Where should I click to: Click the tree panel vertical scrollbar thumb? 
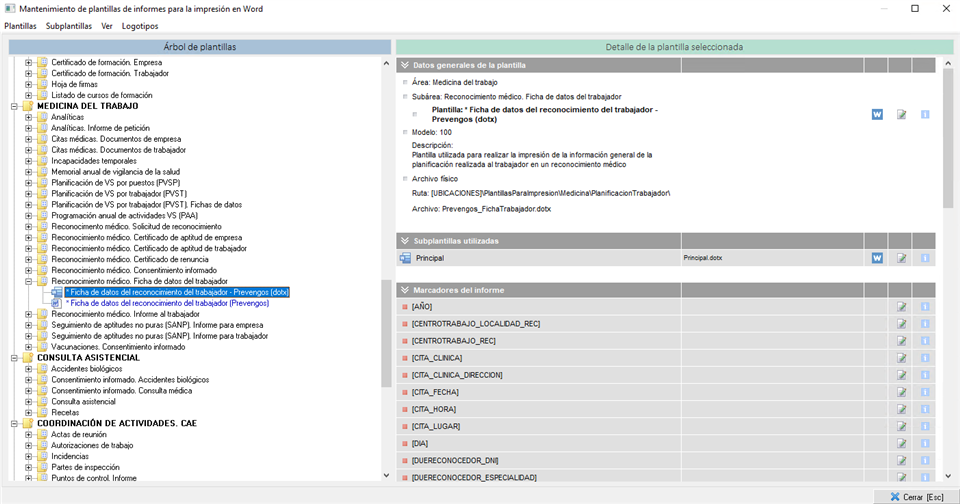coord(386,334)
